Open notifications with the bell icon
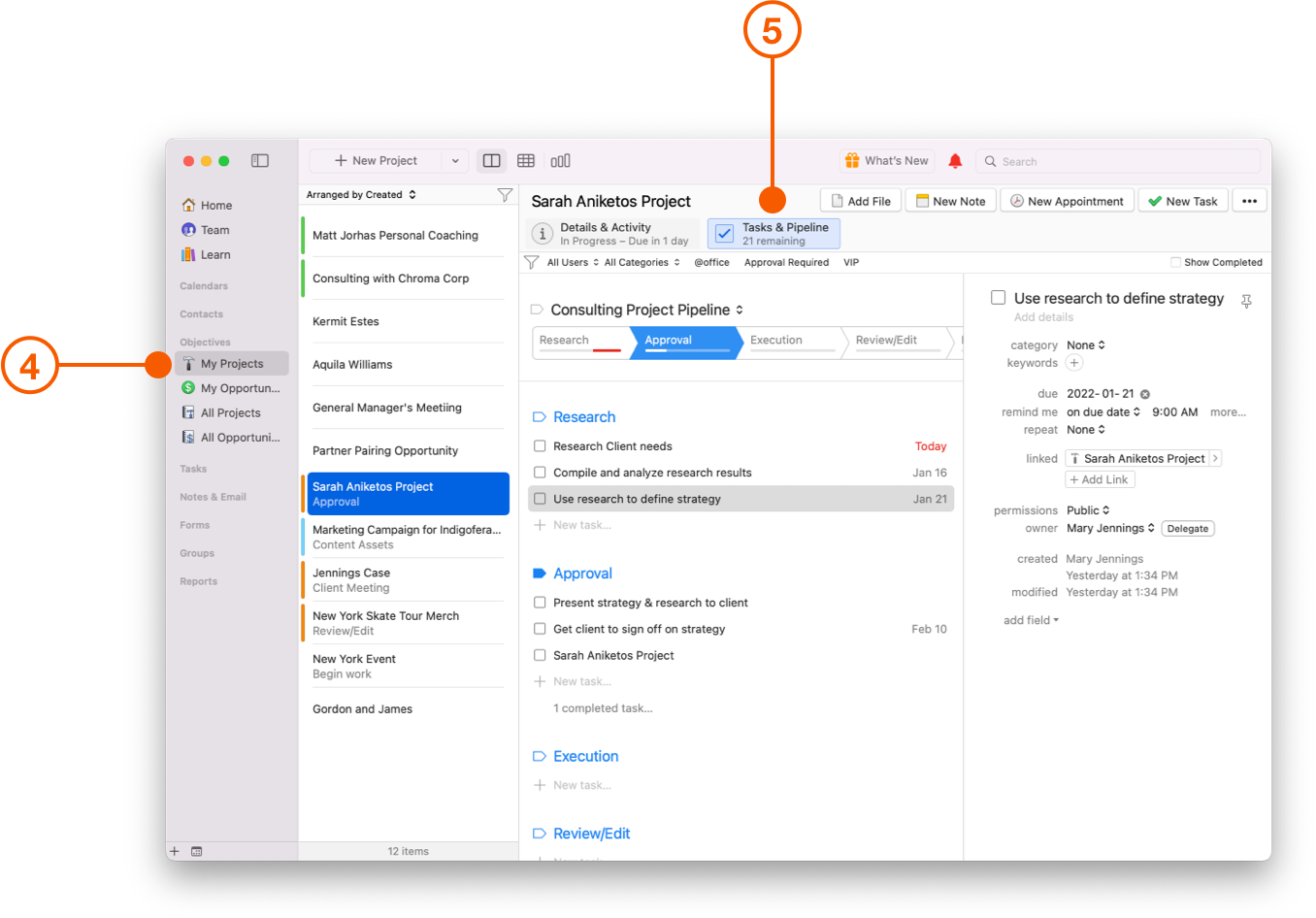This screenshot has height=918, width=1316. (955, 160)
